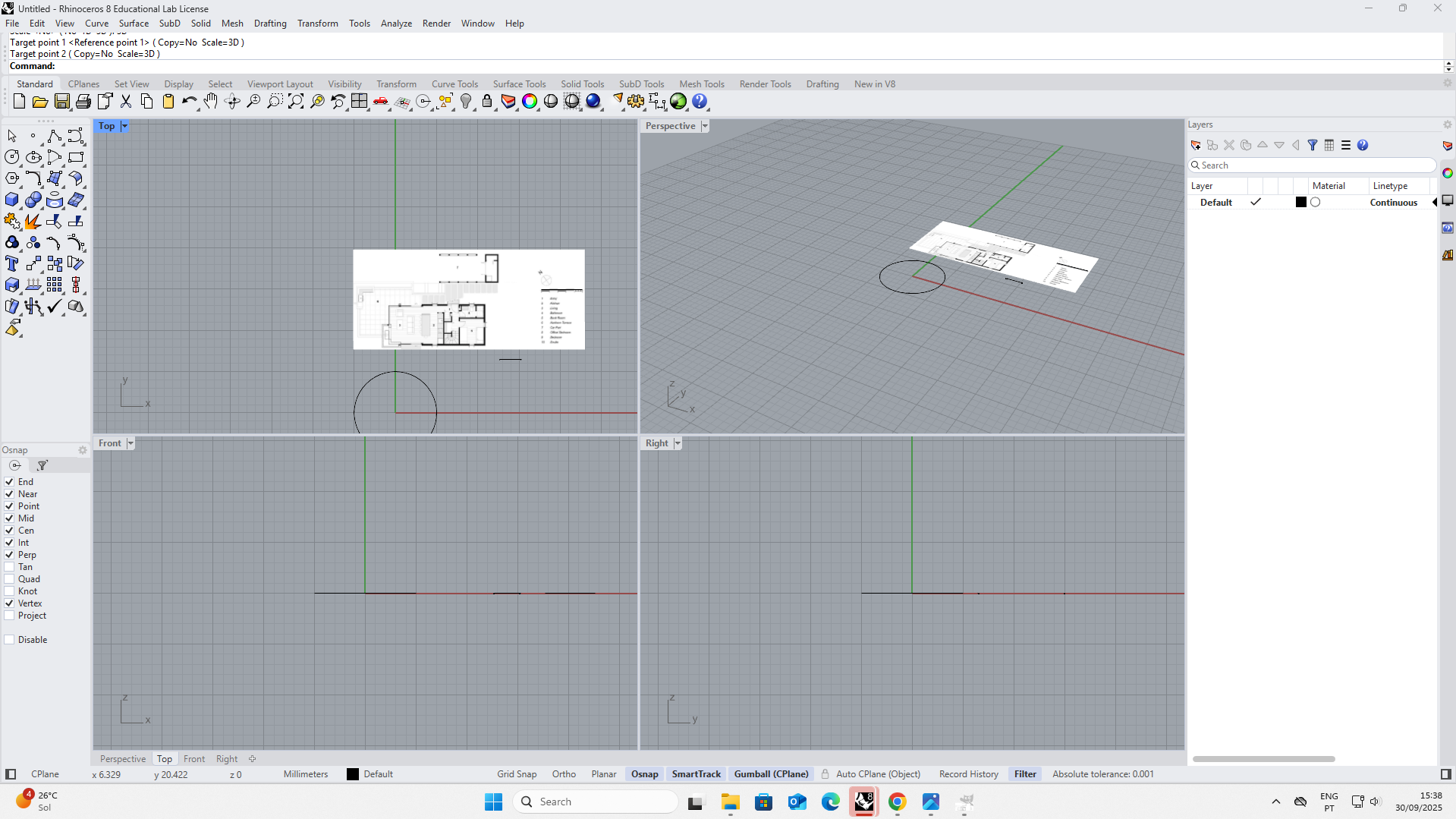The width and height of the screenshot is (1456, 819).
Task: Enable Record History in the status bar
Action: point(968,773)
